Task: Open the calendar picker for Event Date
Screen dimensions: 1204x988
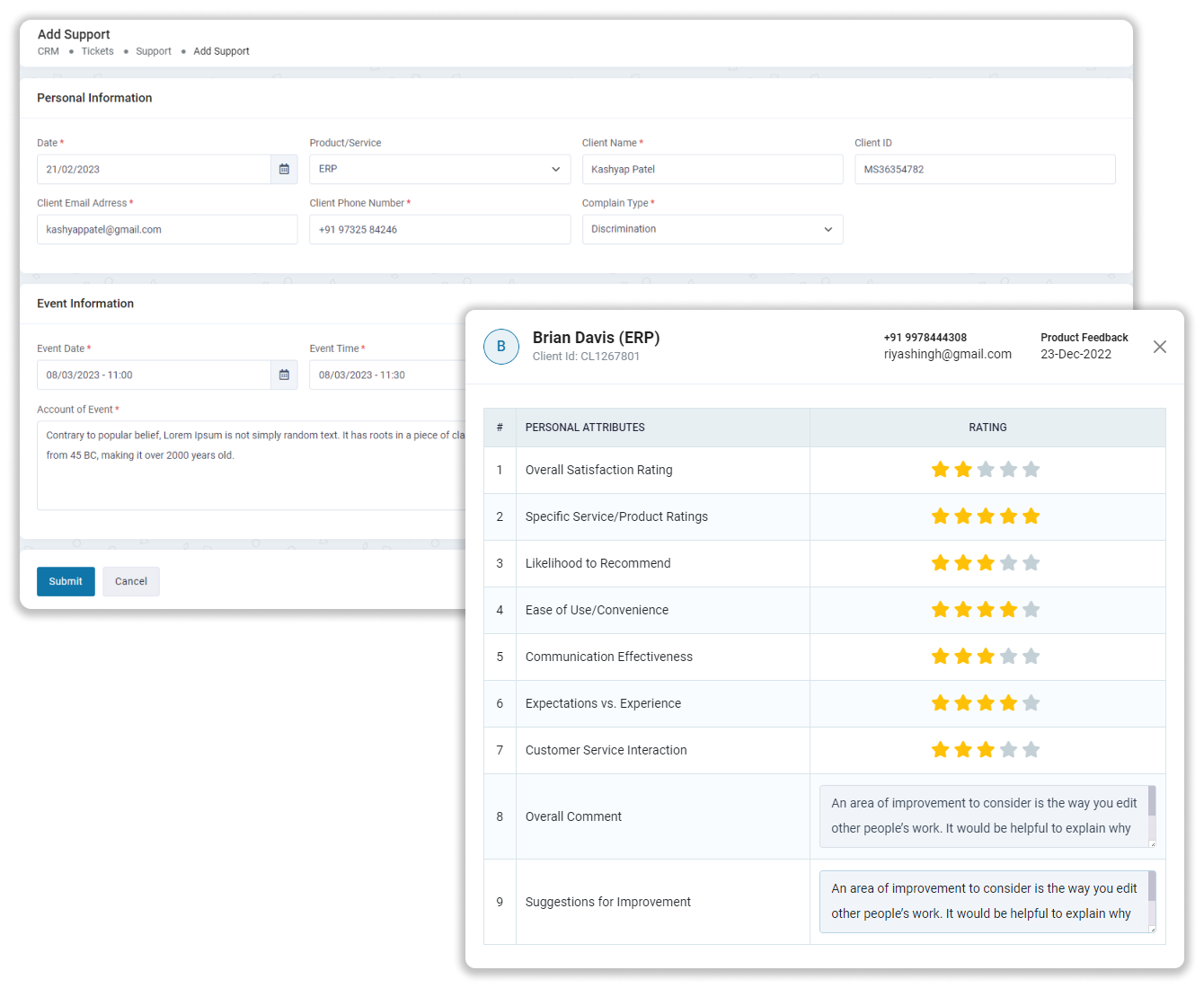Action: tap(284, 375)
